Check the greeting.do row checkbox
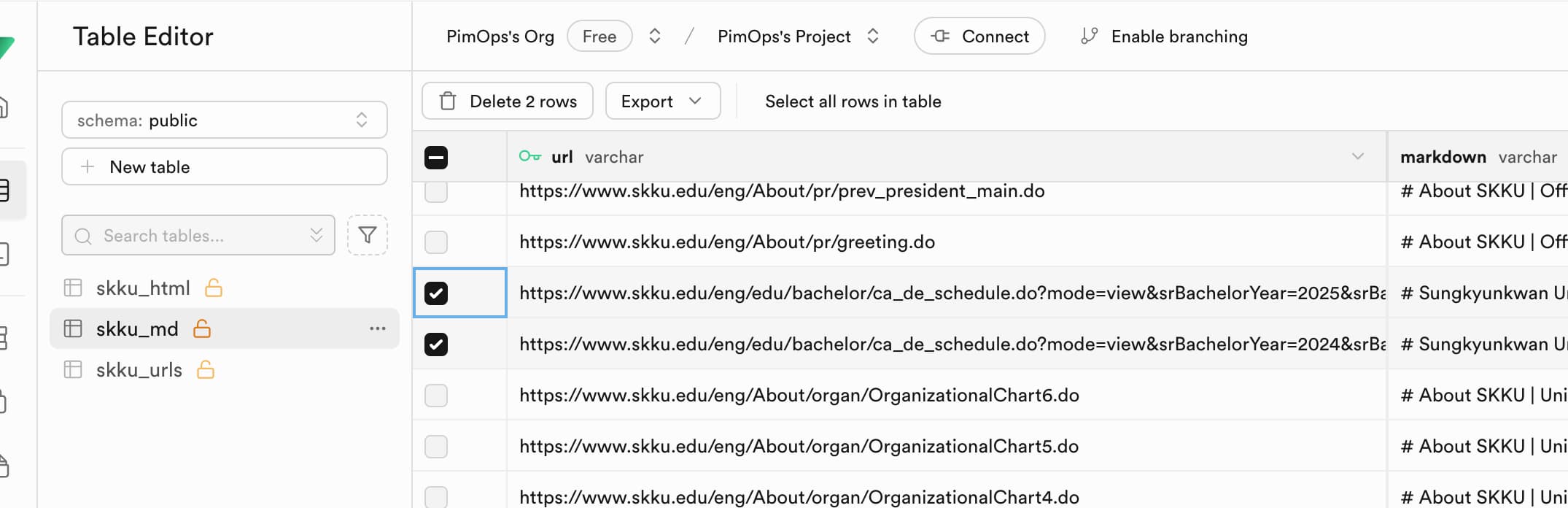The width and height of the screenshot is (1568, 508). [x=436, y=242]
